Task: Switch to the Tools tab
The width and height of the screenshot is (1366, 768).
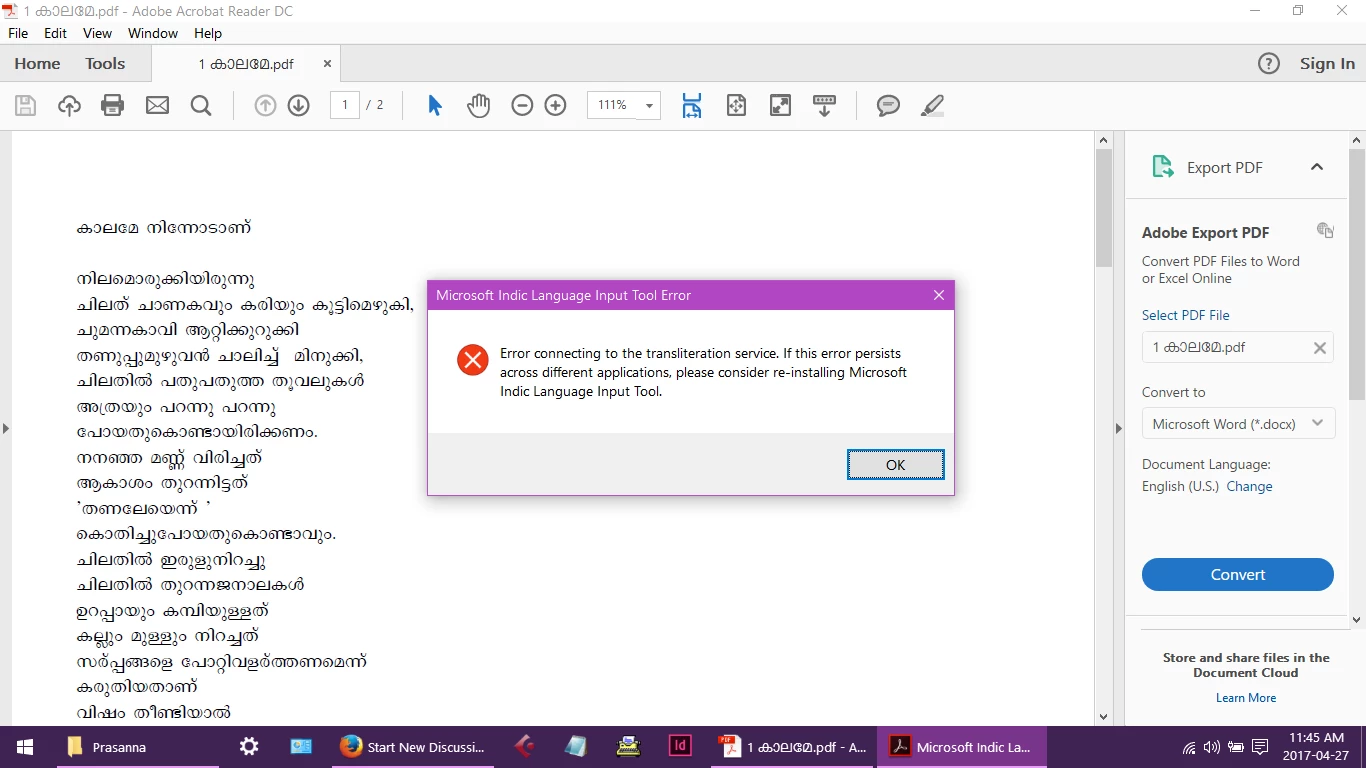Action: click(x=105, y=63)
